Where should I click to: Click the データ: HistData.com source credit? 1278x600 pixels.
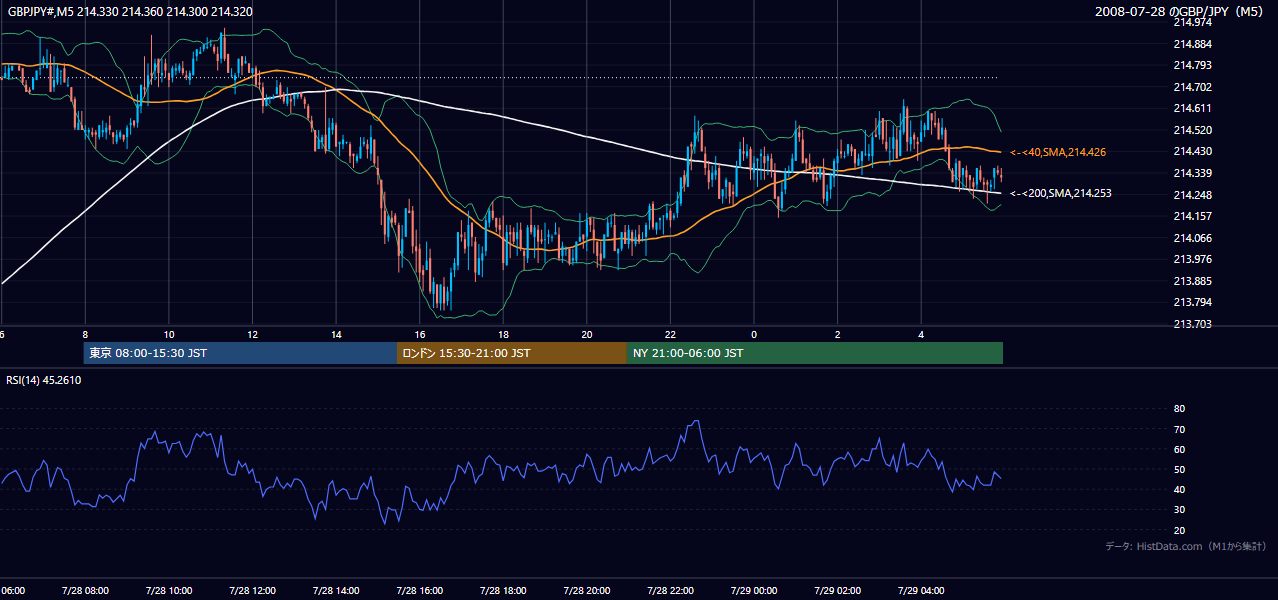click(1186, 546)
